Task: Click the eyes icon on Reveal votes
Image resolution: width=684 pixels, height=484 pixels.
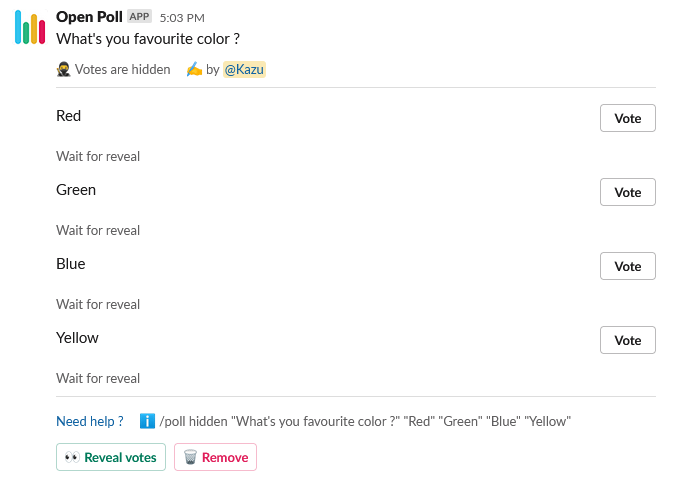Action: click(x=72, y=457)
